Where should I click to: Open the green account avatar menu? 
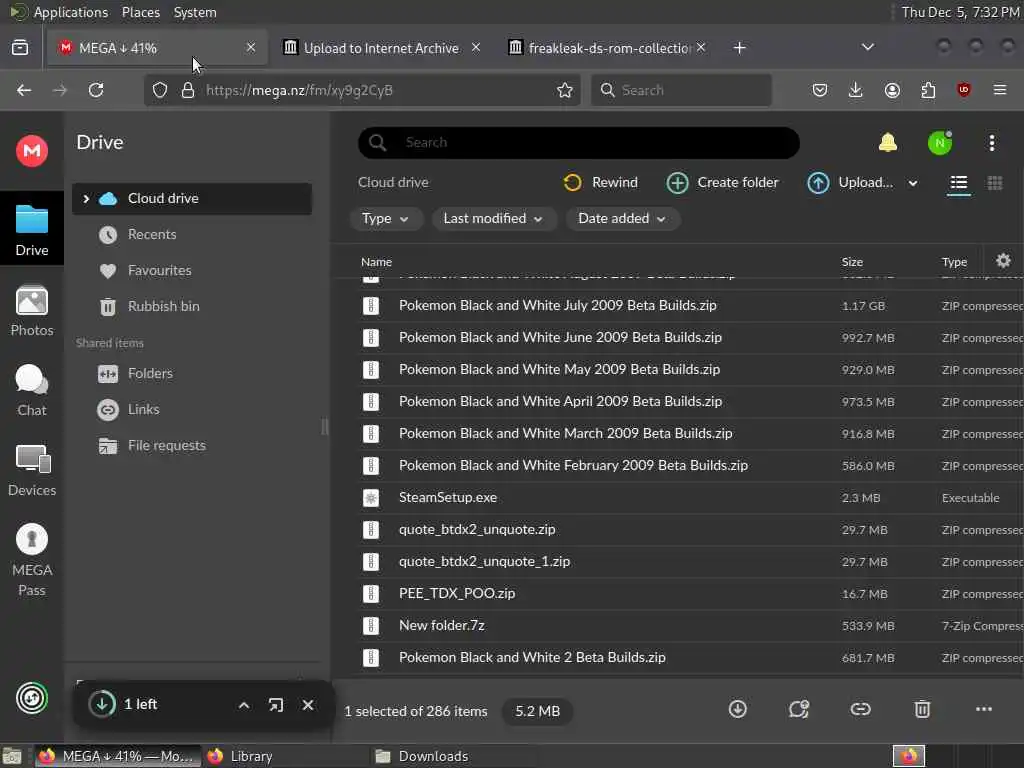tap(940, 143)
